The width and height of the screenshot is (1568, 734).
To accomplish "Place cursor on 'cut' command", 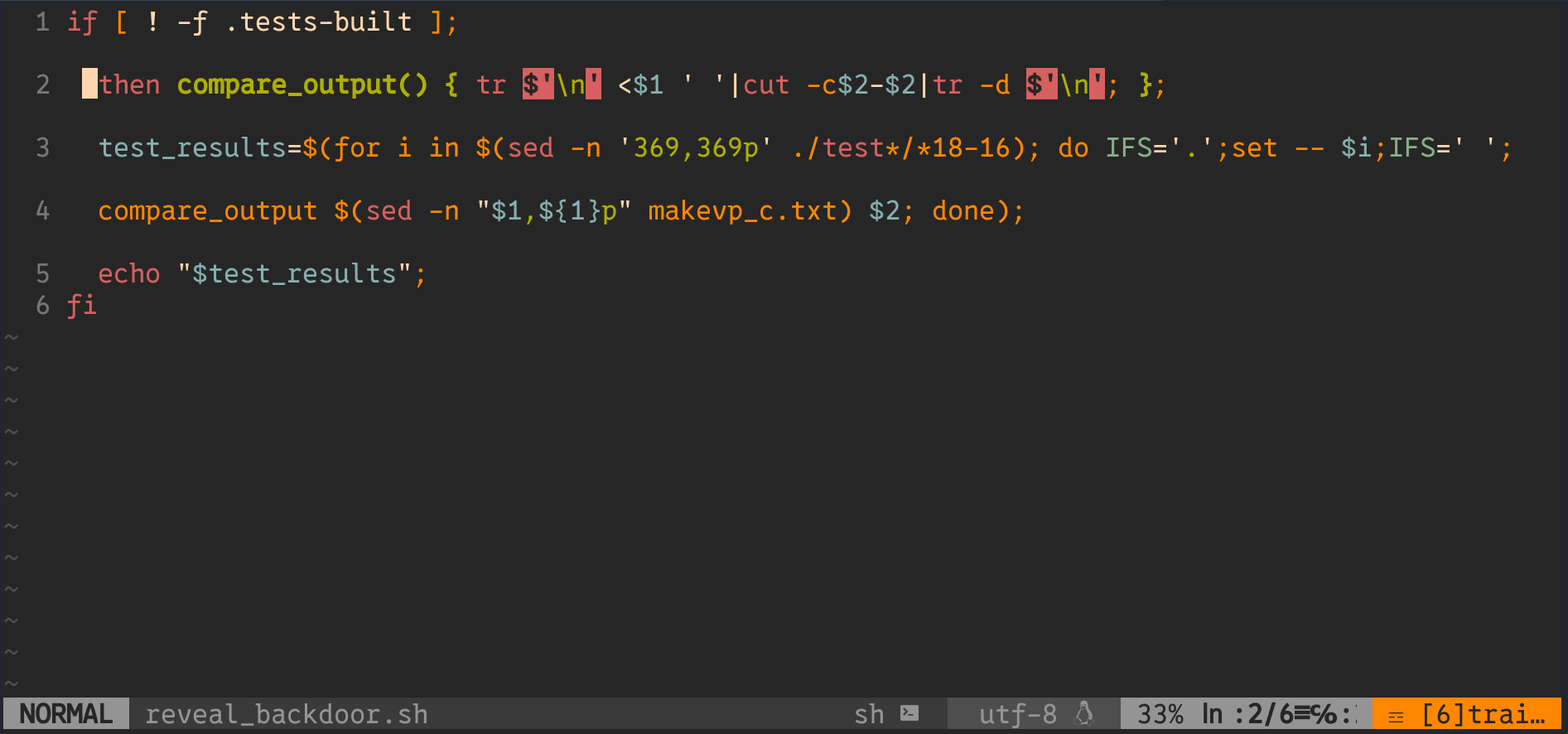I will (x=766, y=85).
